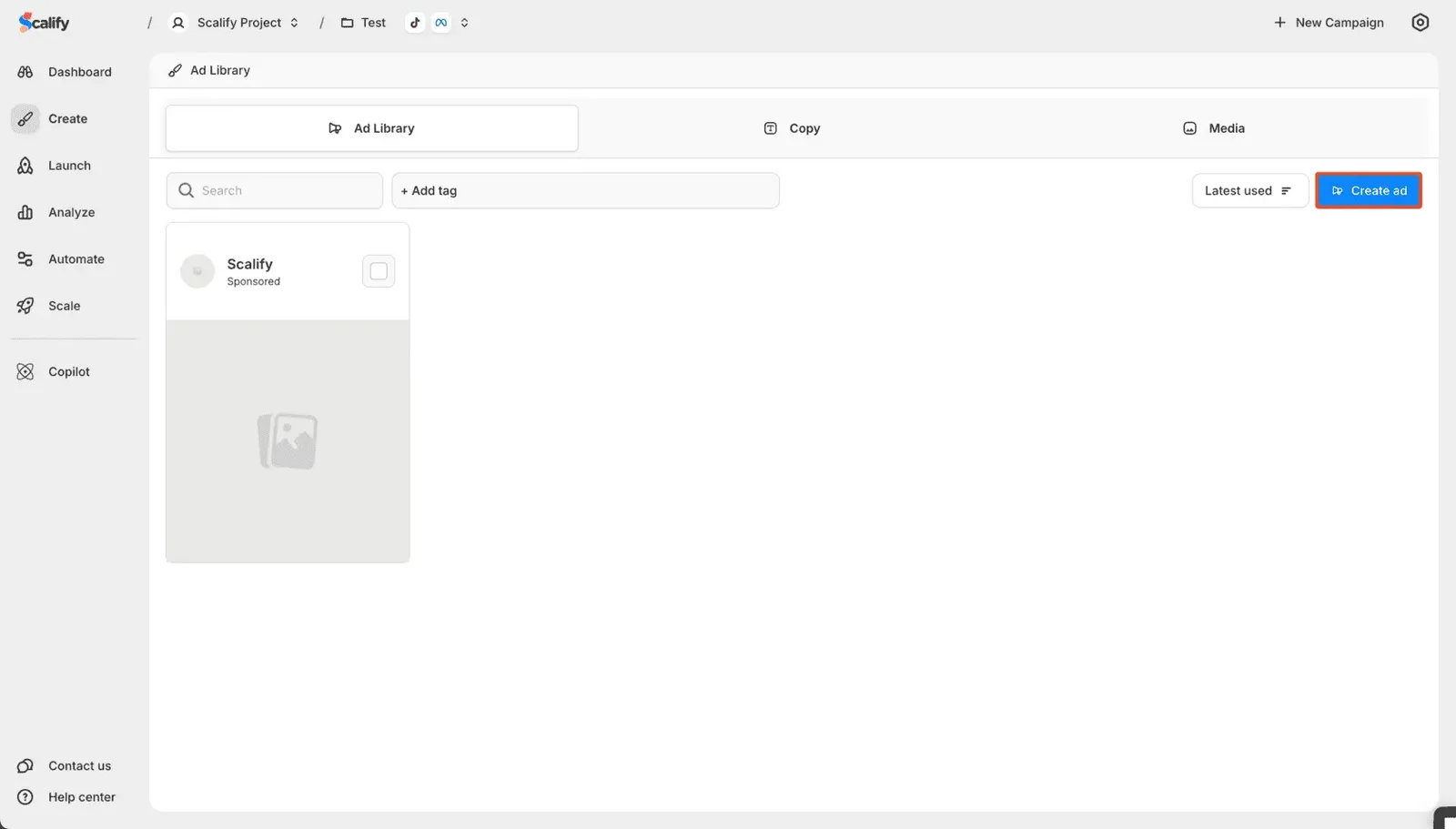Open the Automate section
This screenshot has height=829, width=1456.
[75, 258]
